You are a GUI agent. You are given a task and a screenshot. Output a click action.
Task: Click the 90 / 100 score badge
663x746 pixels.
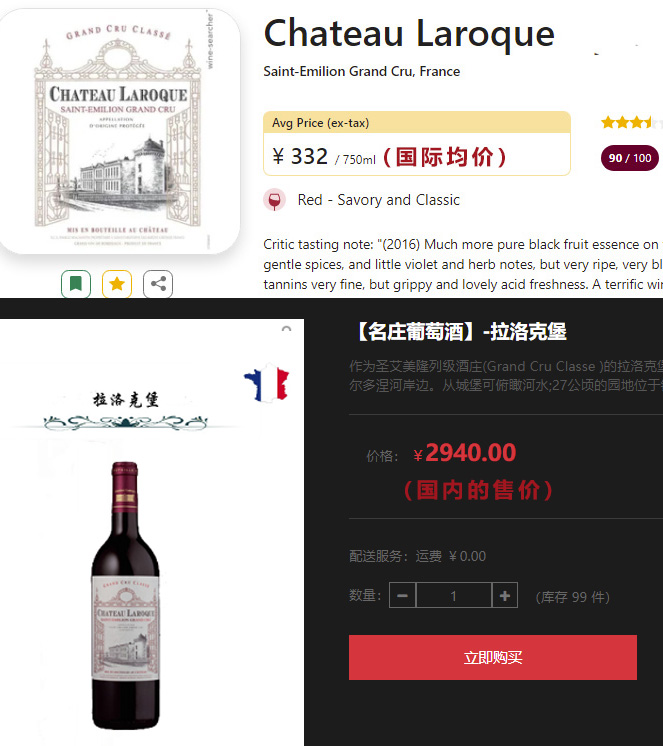tap(630, 158)
